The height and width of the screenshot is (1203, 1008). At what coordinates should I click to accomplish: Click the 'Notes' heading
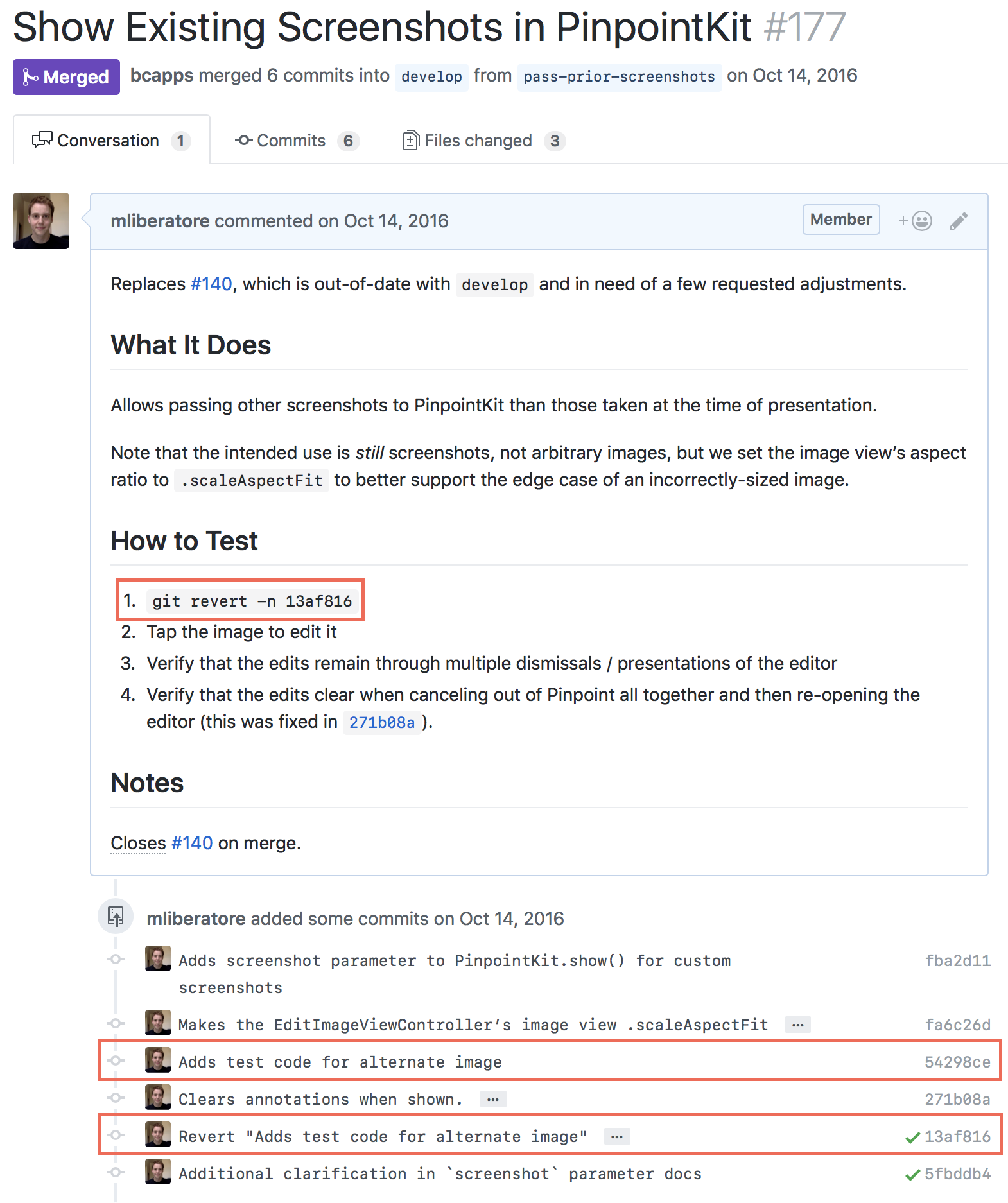click(x=147, y=783)
